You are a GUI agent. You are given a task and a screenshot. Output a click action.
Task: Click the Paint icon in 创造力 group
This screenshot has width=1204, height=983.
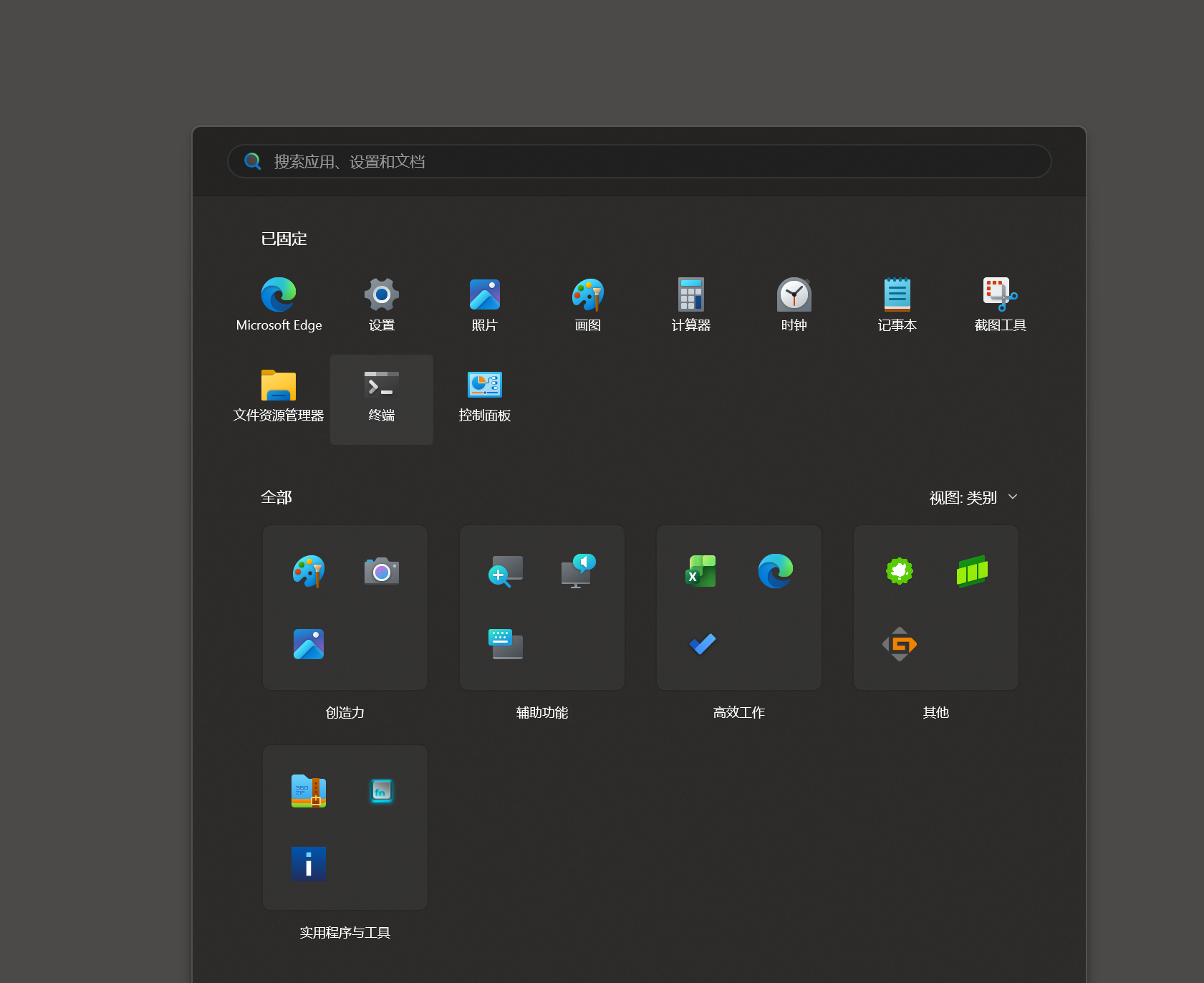coord(309,572)
